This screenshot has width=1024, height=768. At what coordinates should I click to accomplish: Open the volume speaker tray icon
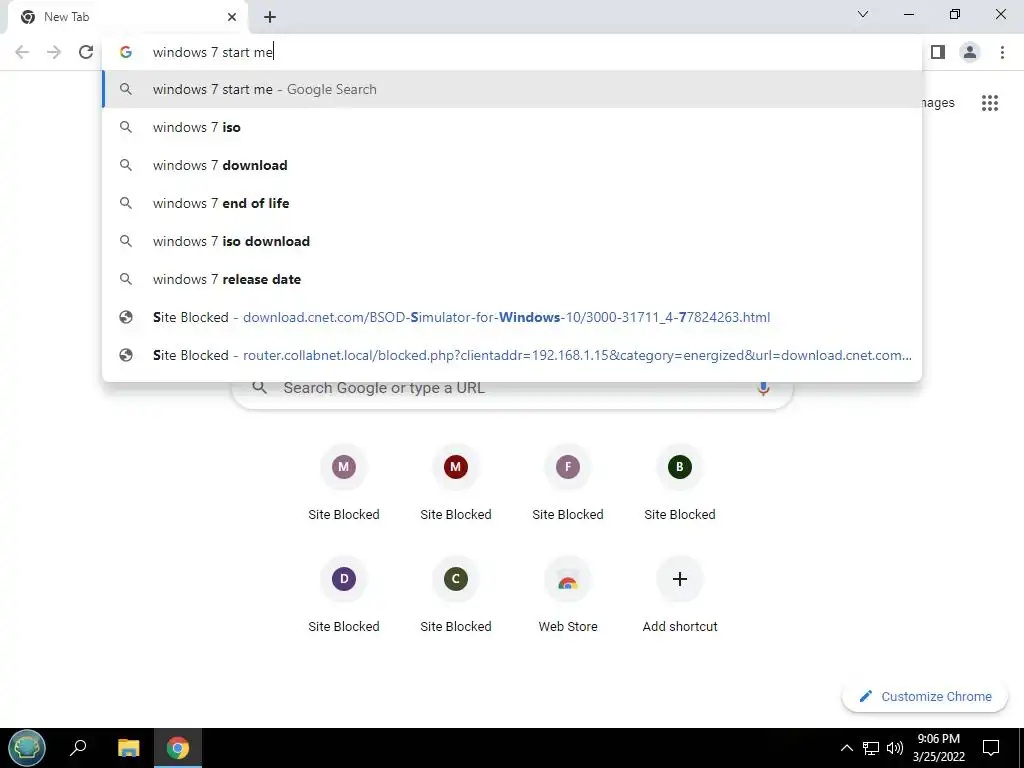coord(895,748)
